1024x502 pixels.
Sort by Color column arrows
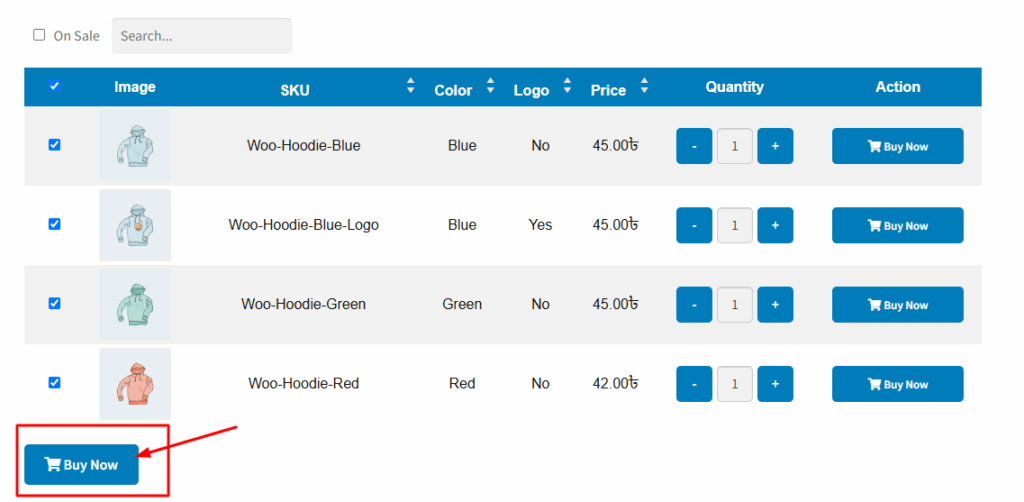point(490,86)
